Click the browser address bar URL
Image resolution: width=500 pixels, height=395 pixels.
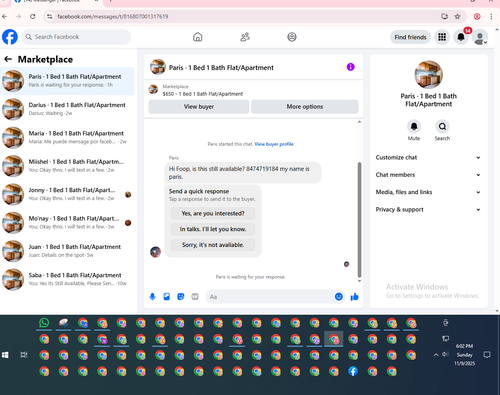[x=113, y=17]
